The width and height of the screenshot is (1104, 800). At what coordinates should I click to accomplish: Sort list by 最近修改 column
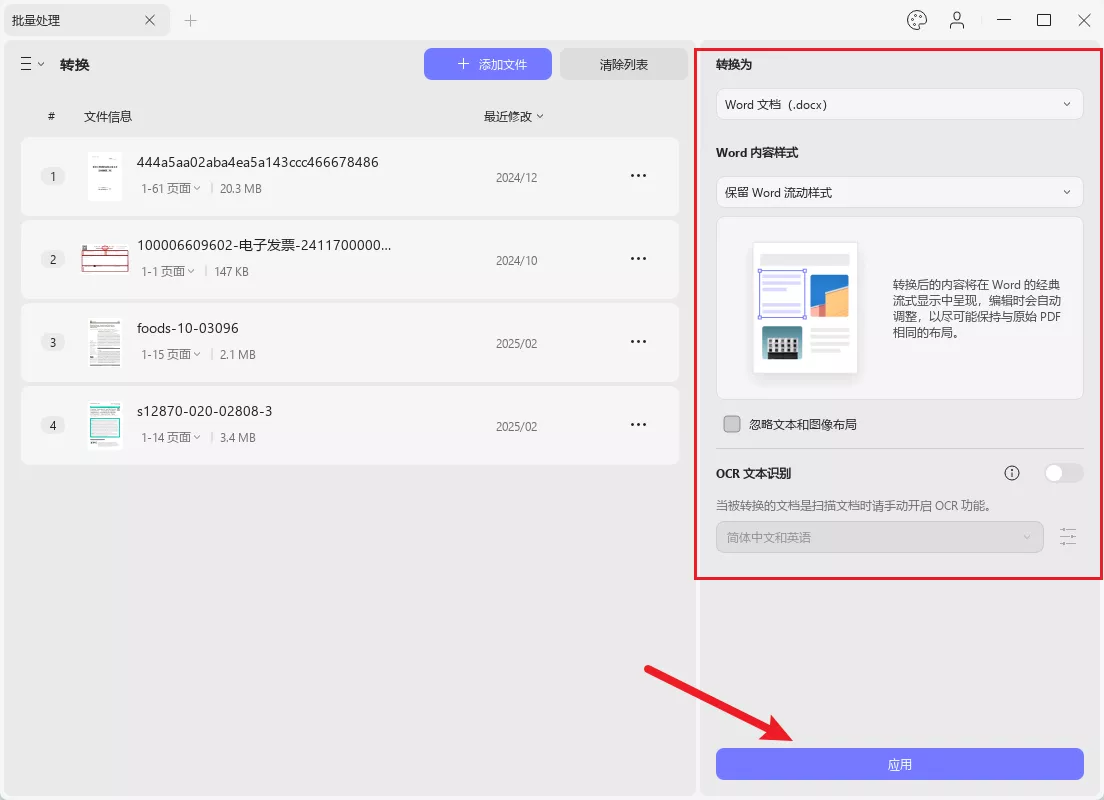513,116
